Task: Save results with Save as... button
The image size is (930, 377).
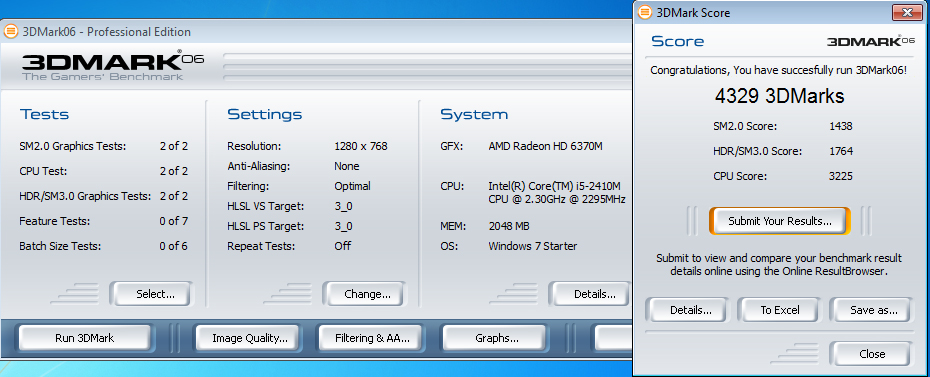Action: pyautogui.click(x=871, y=309)
